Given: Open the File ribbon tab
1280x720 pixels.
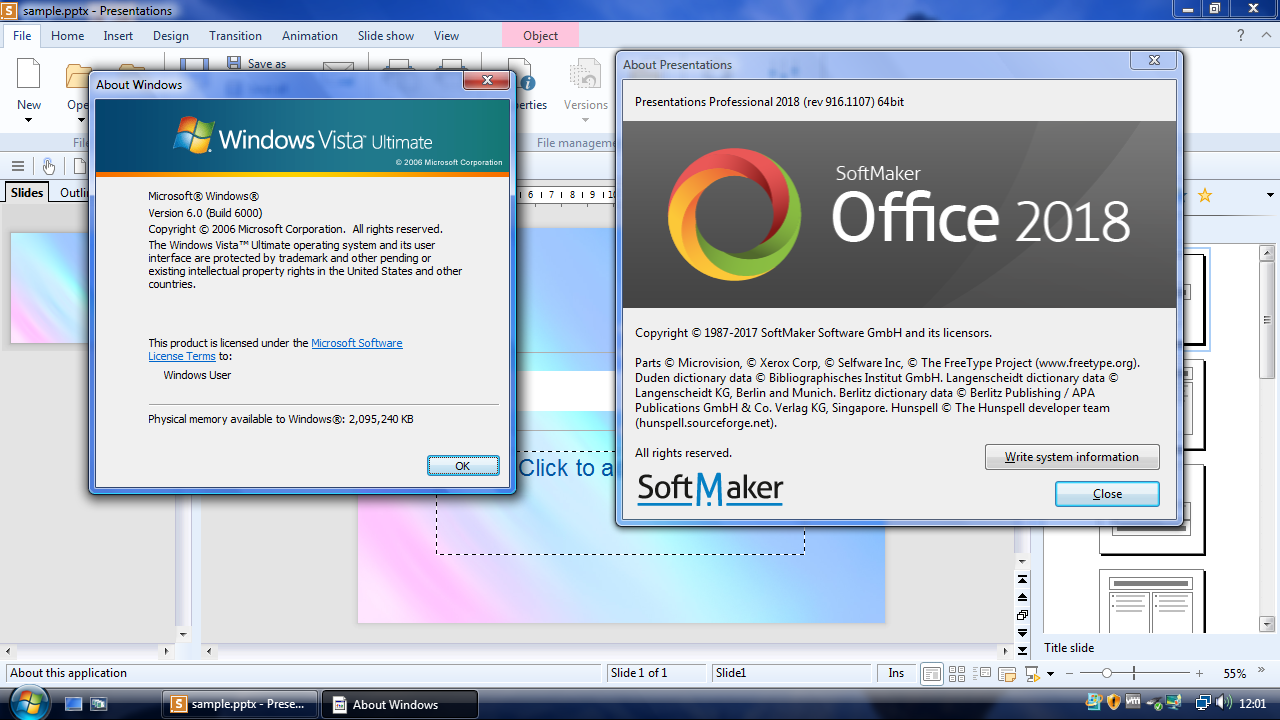Looking at the screenshot, I should 22,36.
